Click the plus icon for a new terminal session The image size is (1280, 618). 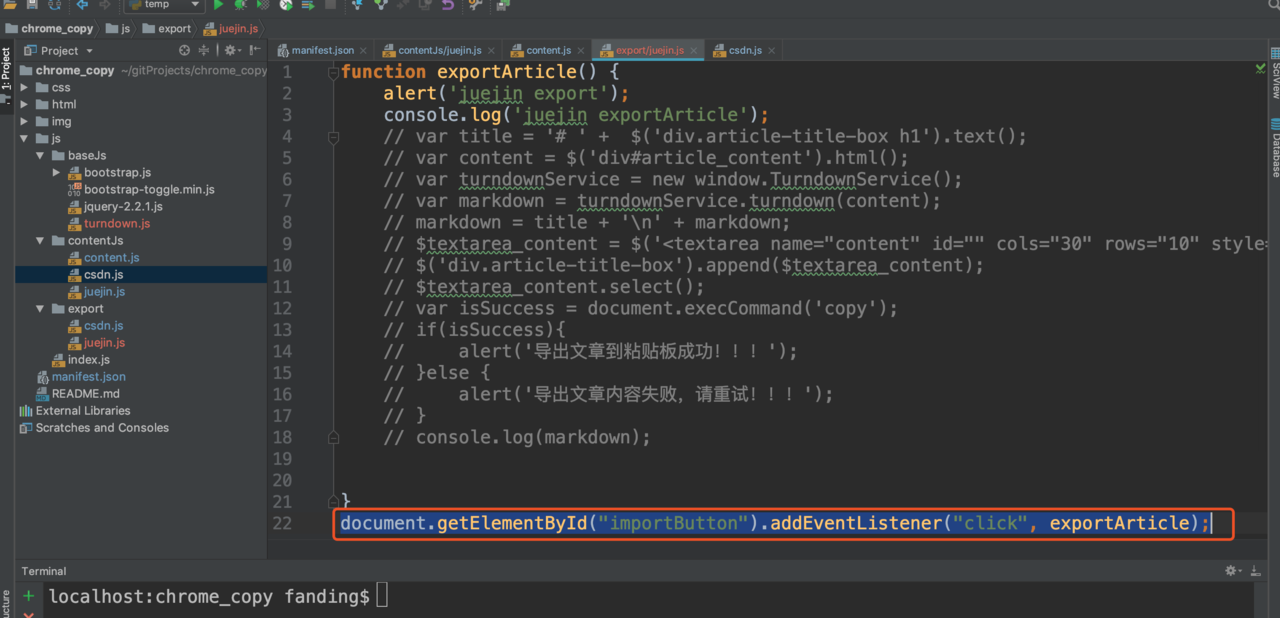pyautogui.click(x=28, y=596)
